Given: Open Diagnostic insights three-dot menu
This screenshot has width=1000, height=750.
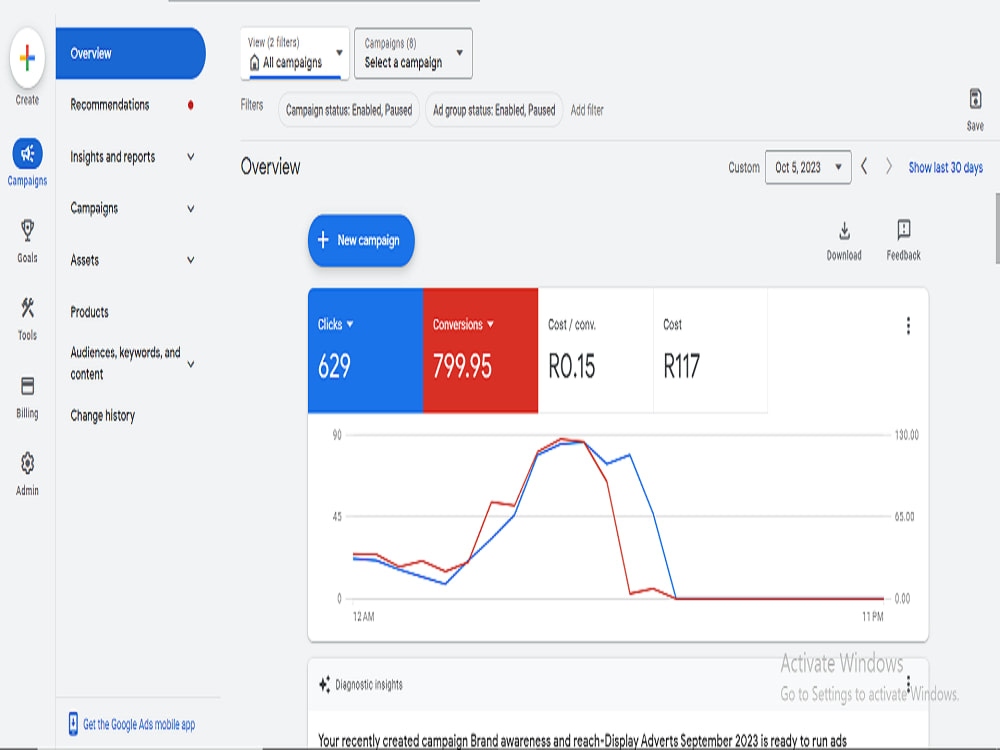Looking at the screenshot, I should [908, 684].
